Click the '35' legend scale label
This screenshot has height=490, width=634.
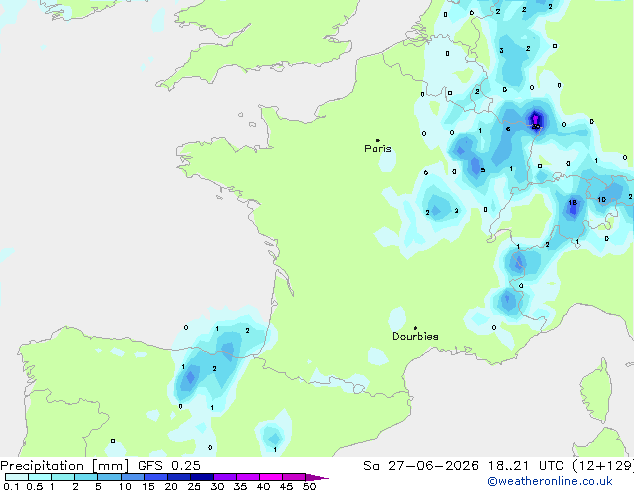tap(240, 486)
